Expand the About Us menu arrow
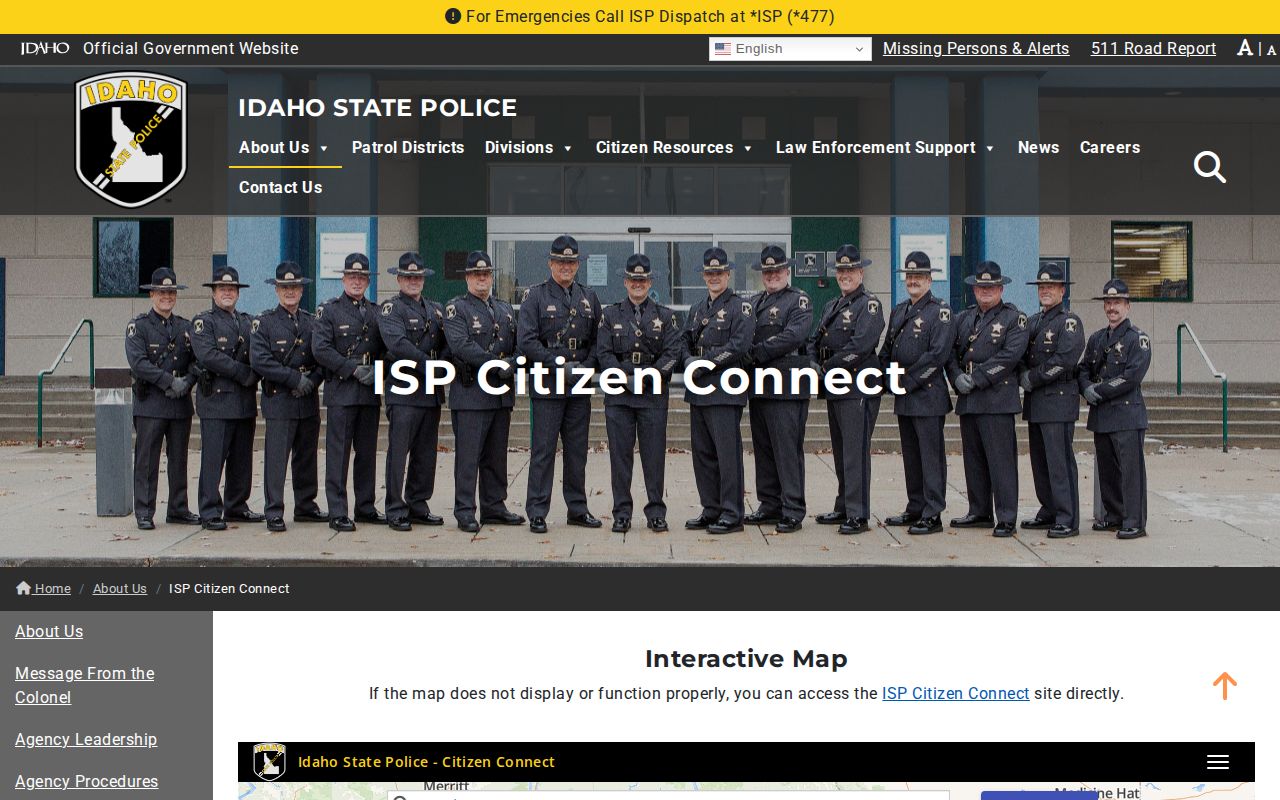 click(322, 148)
